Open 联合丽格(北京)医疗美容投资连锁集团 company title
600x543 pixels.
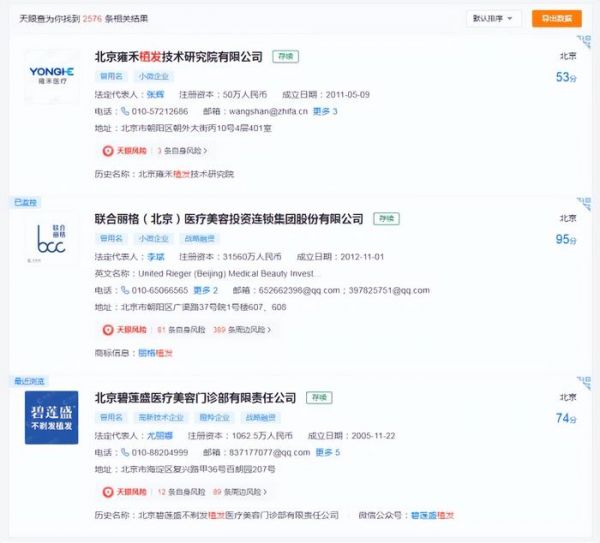pos(228,218)
